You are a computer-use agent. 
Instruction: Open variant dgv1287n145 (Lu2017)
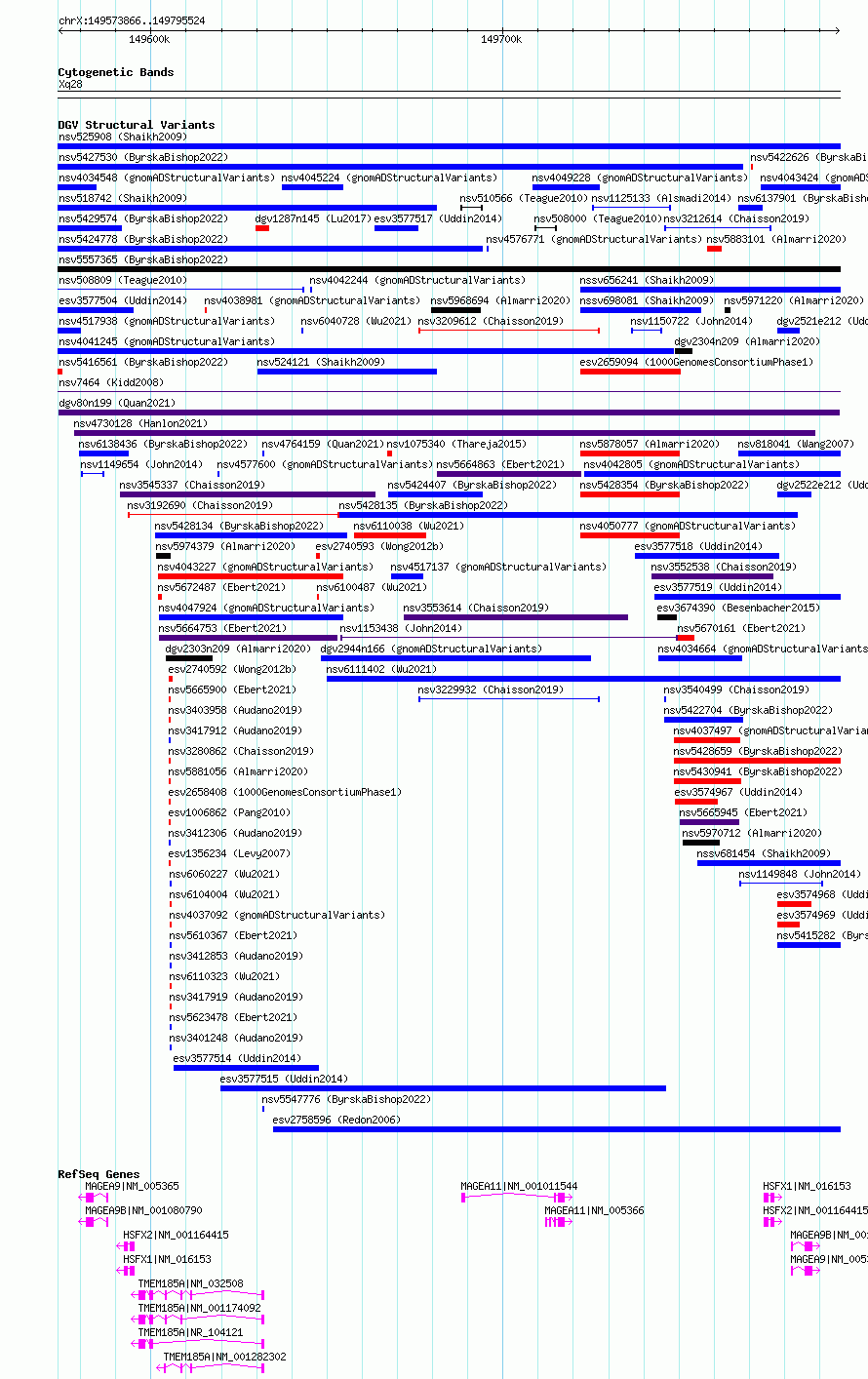tap(313, 218)
